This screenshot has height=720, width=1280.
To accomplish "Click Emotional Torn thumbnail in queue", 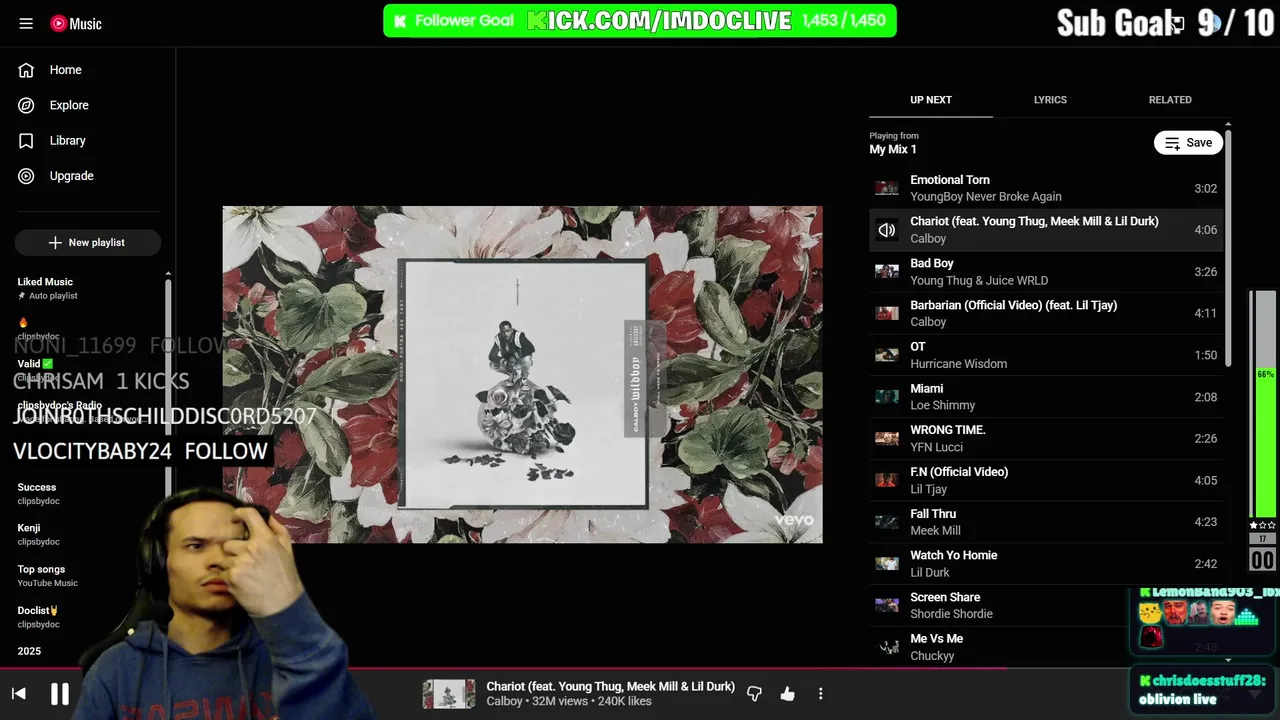I will pos(887,188).
